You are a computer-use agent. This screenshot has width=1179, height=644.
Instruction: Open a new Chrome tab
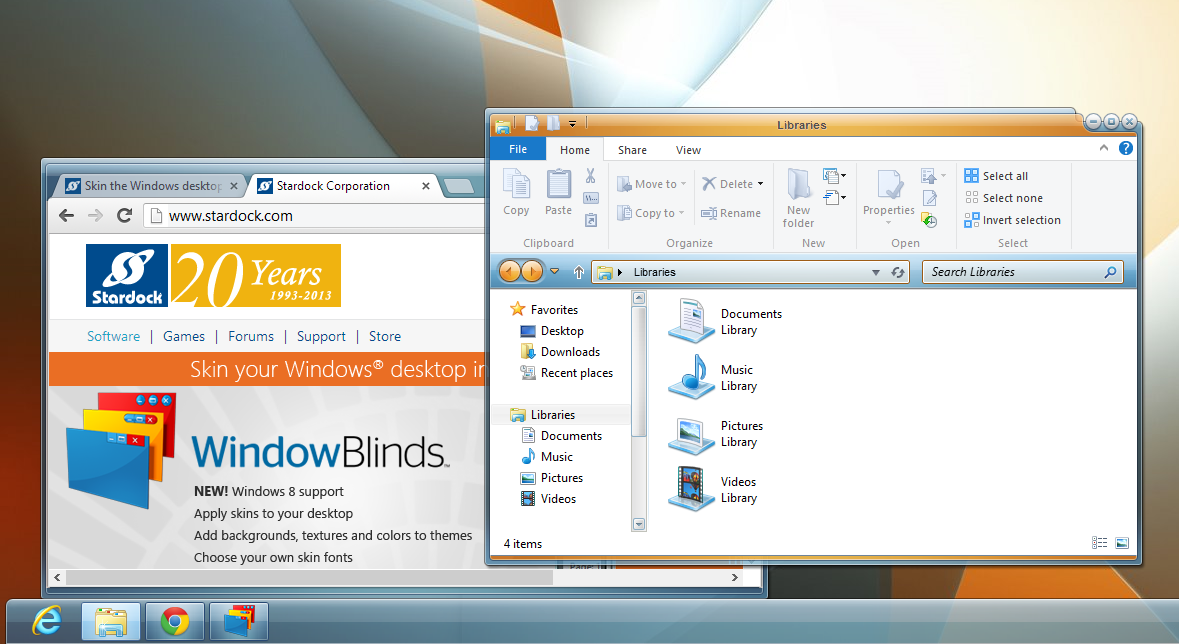(459, 187)
